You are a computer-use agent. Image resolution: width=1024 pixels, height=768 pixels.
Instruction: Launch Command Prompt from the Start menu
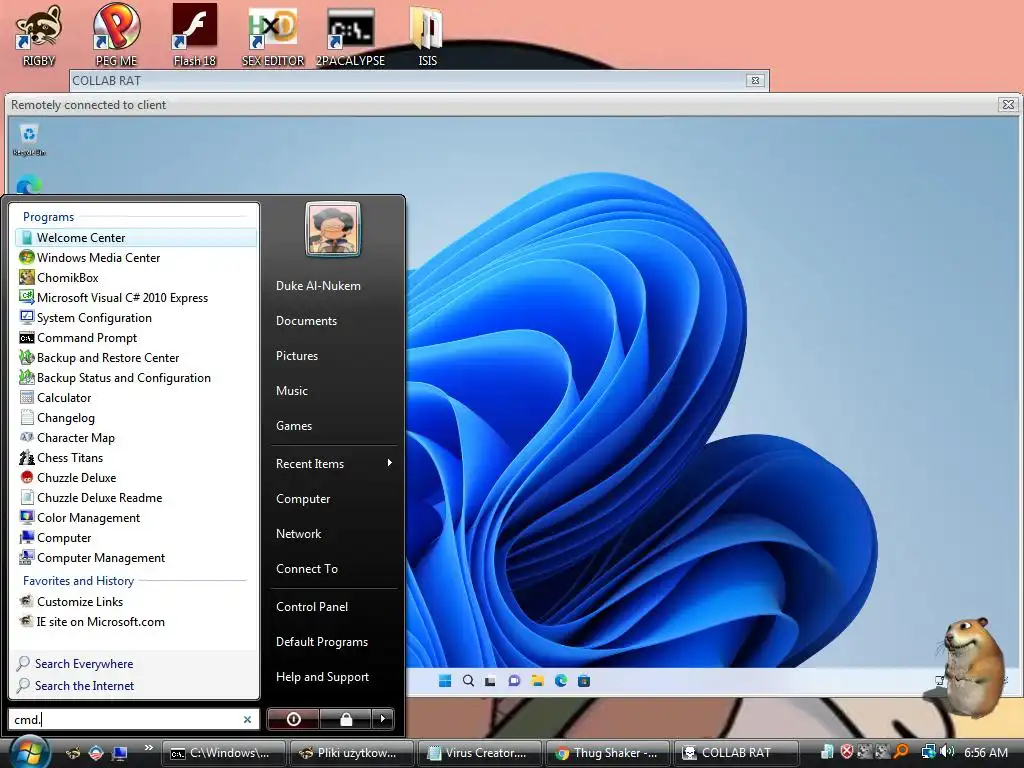tap(136, 338)
